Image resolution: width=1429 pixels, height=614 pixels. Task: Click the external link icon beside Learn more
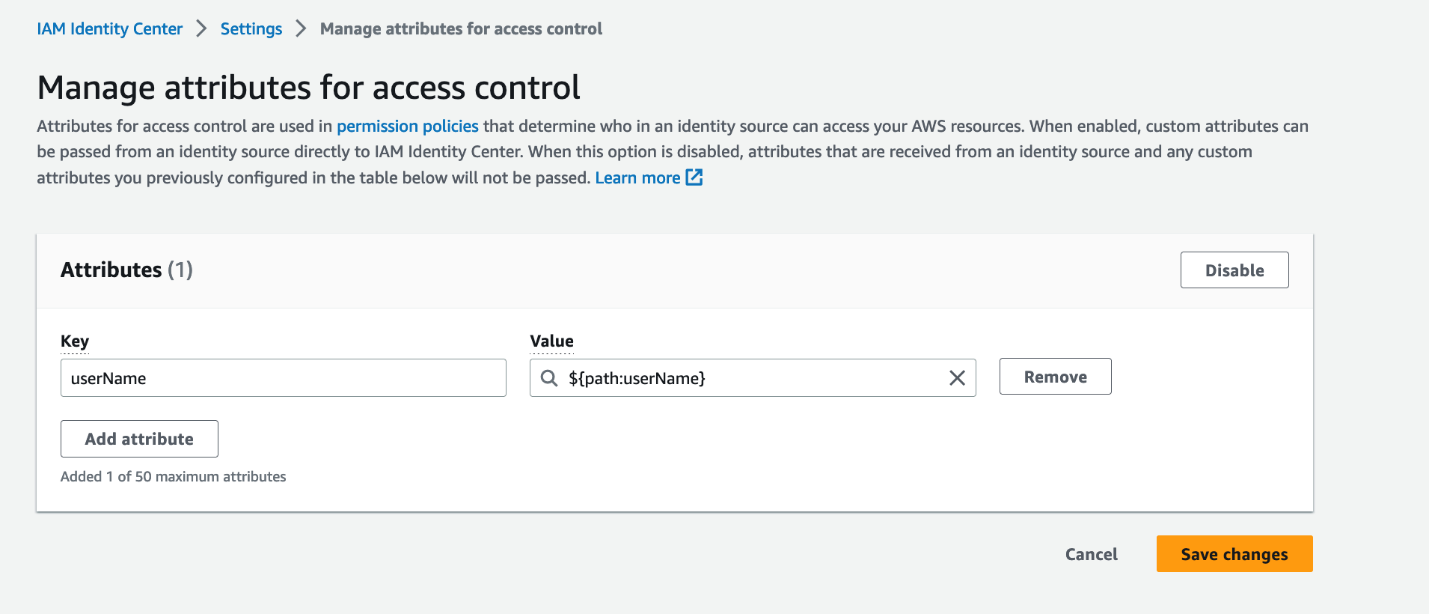pos(694,177)
